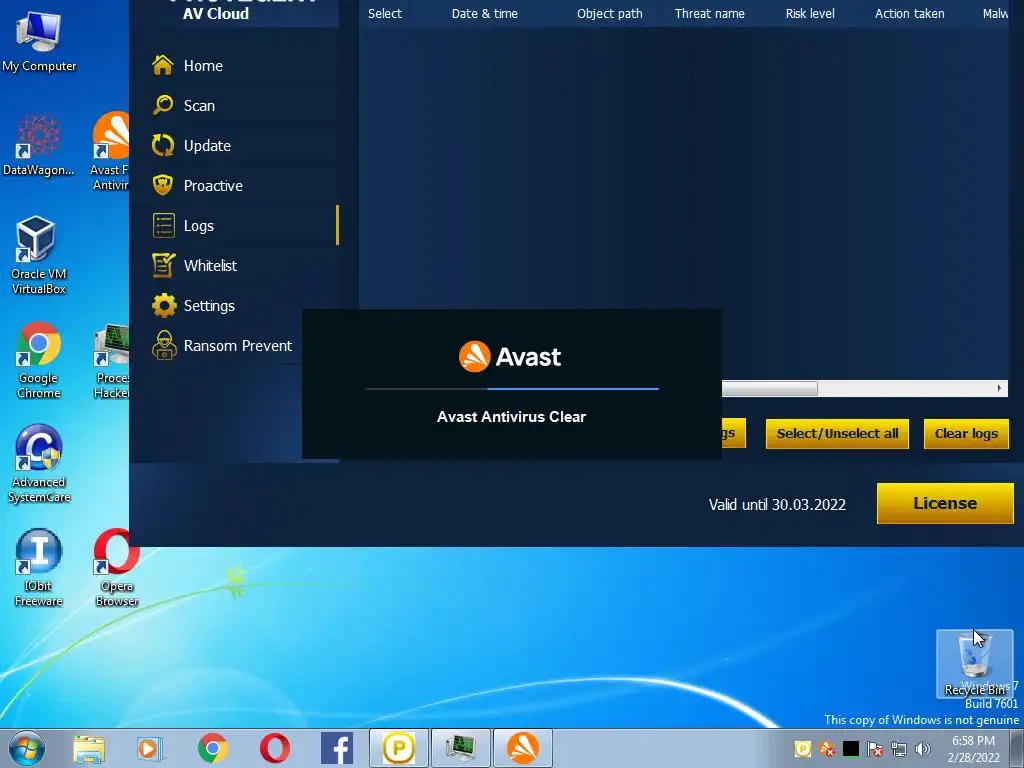Select the DataWagon desktop shortcut
Screen dimensions: 1024x768
coord(39,144)
